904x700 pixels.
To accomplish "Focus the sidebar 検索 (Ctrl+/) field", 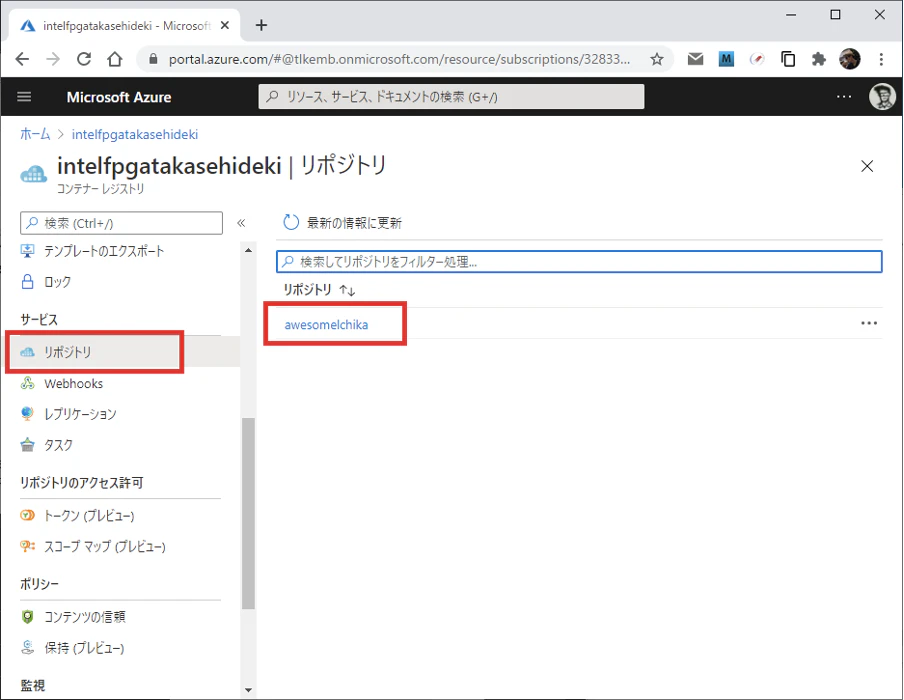I will tap(122, 223).
